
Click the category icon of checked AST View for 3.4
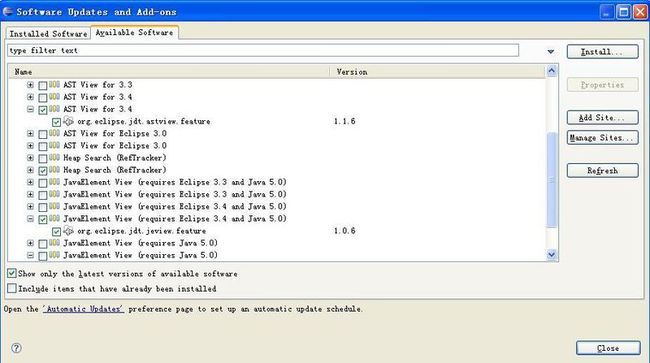(54, 109)
